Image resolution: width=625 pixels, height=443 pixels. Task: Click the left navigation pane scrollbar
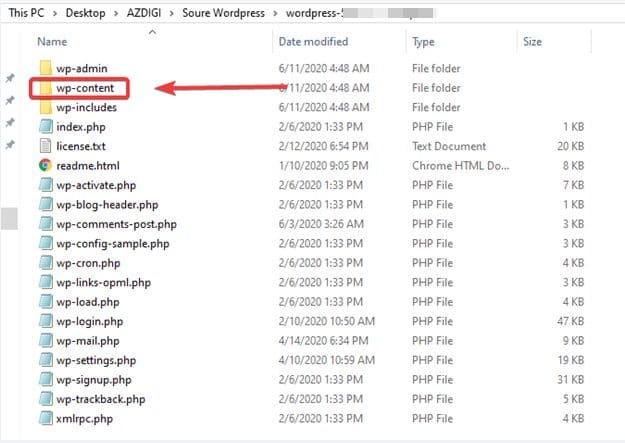pyautogui.click(x=10, y=218)
